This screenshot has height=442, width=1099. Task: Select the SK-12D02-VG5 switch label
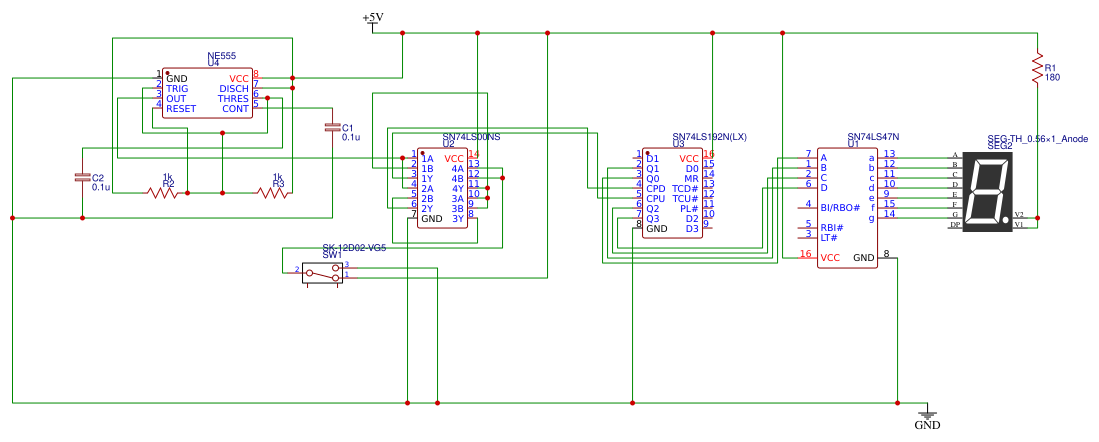353,247
